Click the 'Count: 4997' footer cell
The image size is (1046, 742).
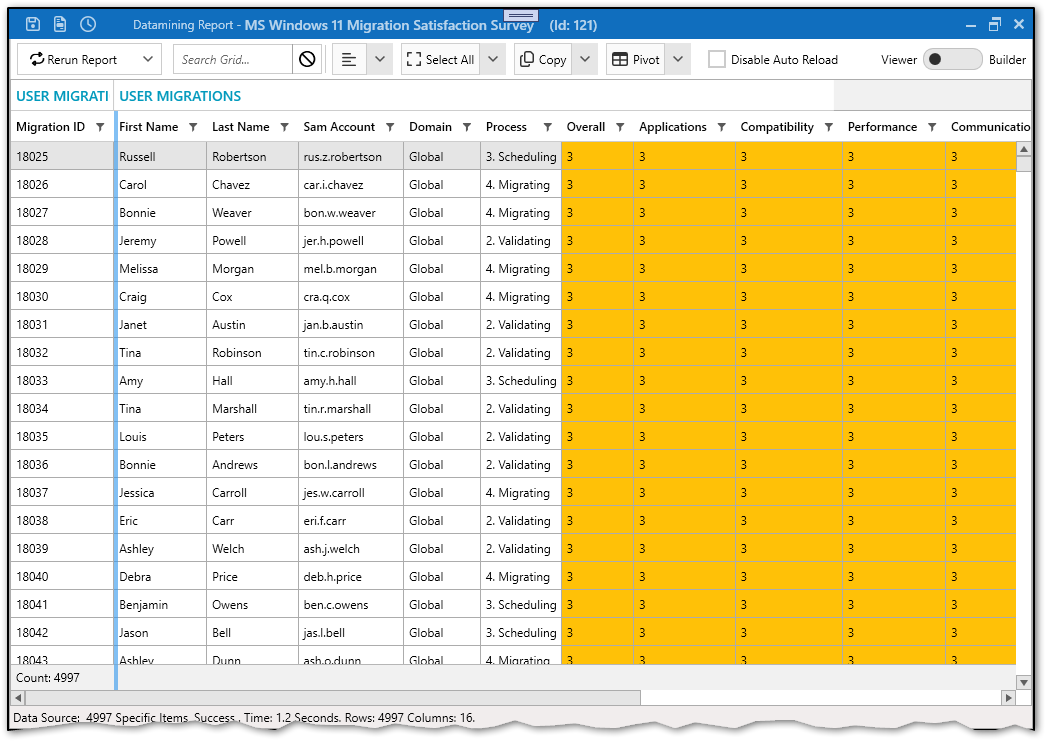pos(63,677)
